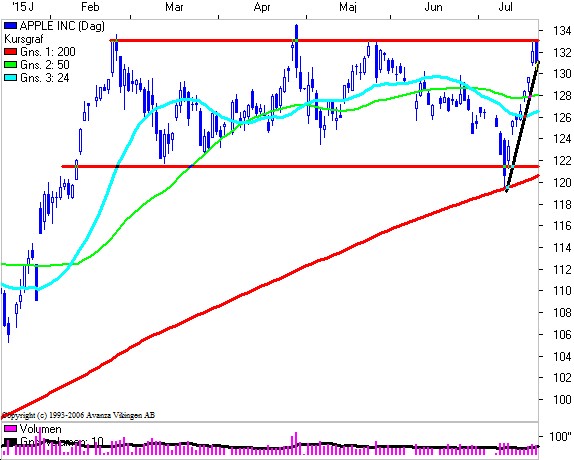574x460 pixels.
Task: Click the 'Maj' month label
Action: pyautogui.click(x=348, y=7)
